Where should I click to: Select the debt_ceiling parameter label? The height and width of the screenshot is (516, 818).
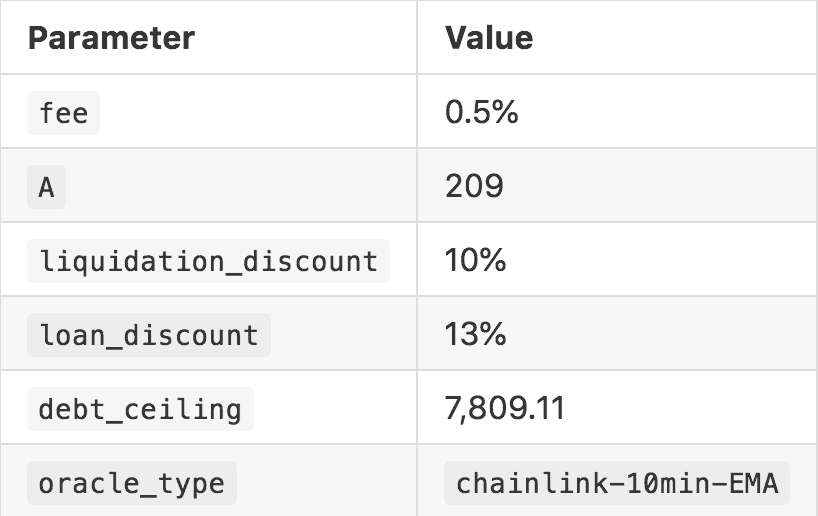pos(140,409)
